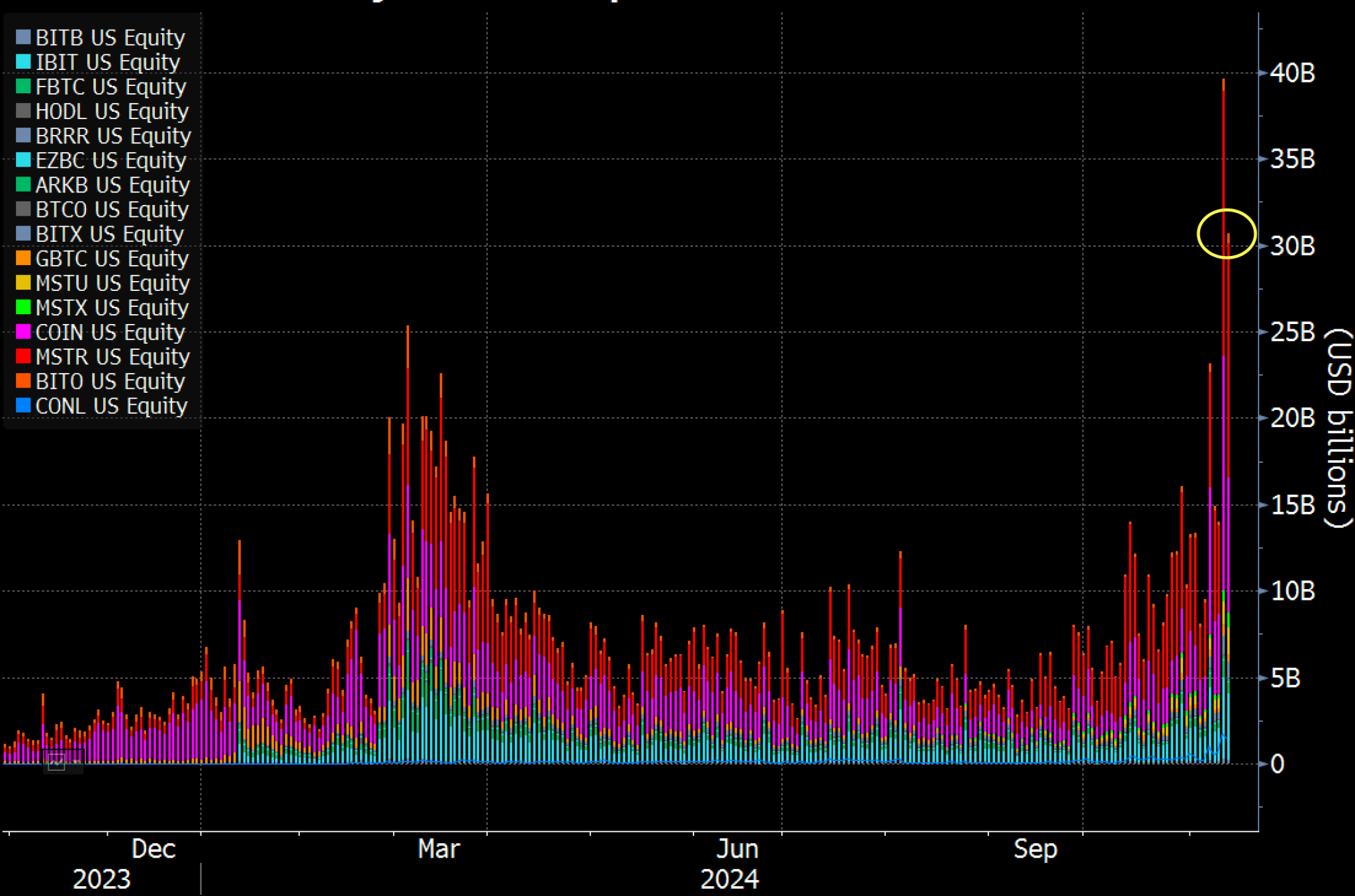Click the '15B' y-axis label
This screenshot has height=896, width=1355.
[1293, 505]
